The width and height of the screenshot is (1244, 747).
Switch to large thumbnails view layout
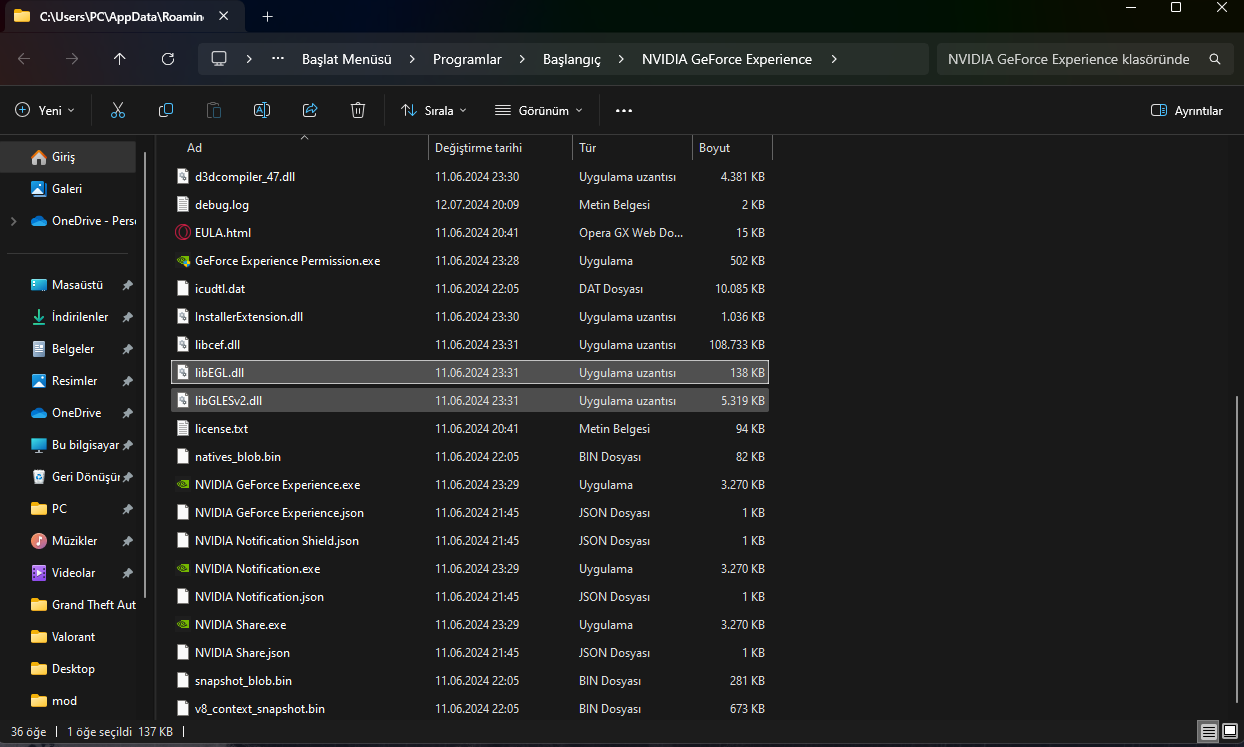point(1228,732)
